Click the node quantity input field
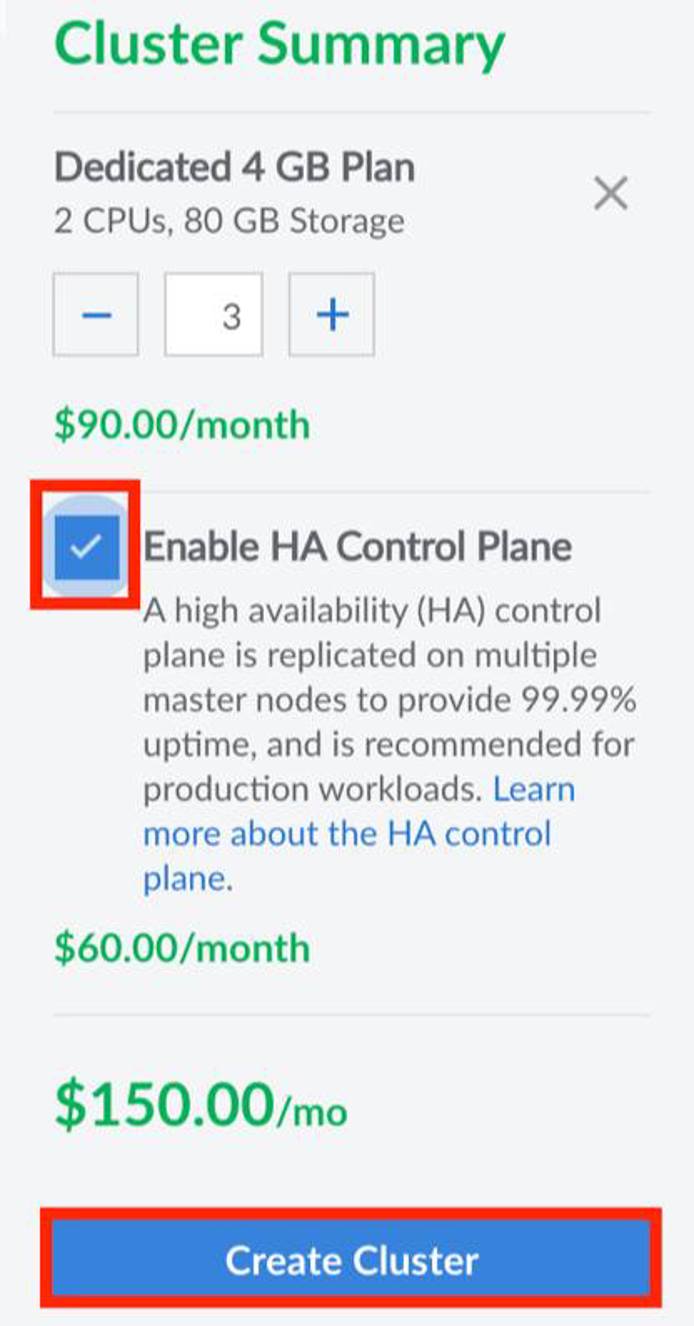The image size is (694, 1326). (214, 315)
